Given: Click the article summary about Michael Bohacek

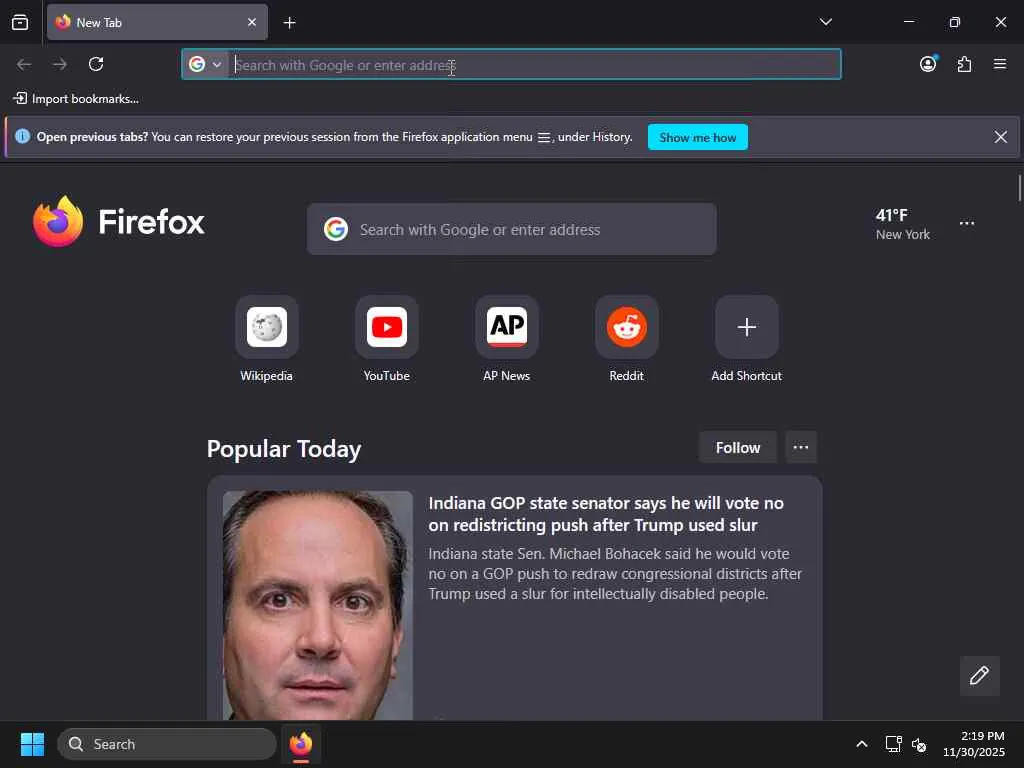Looking at the screenshot, I should (615, 573).
